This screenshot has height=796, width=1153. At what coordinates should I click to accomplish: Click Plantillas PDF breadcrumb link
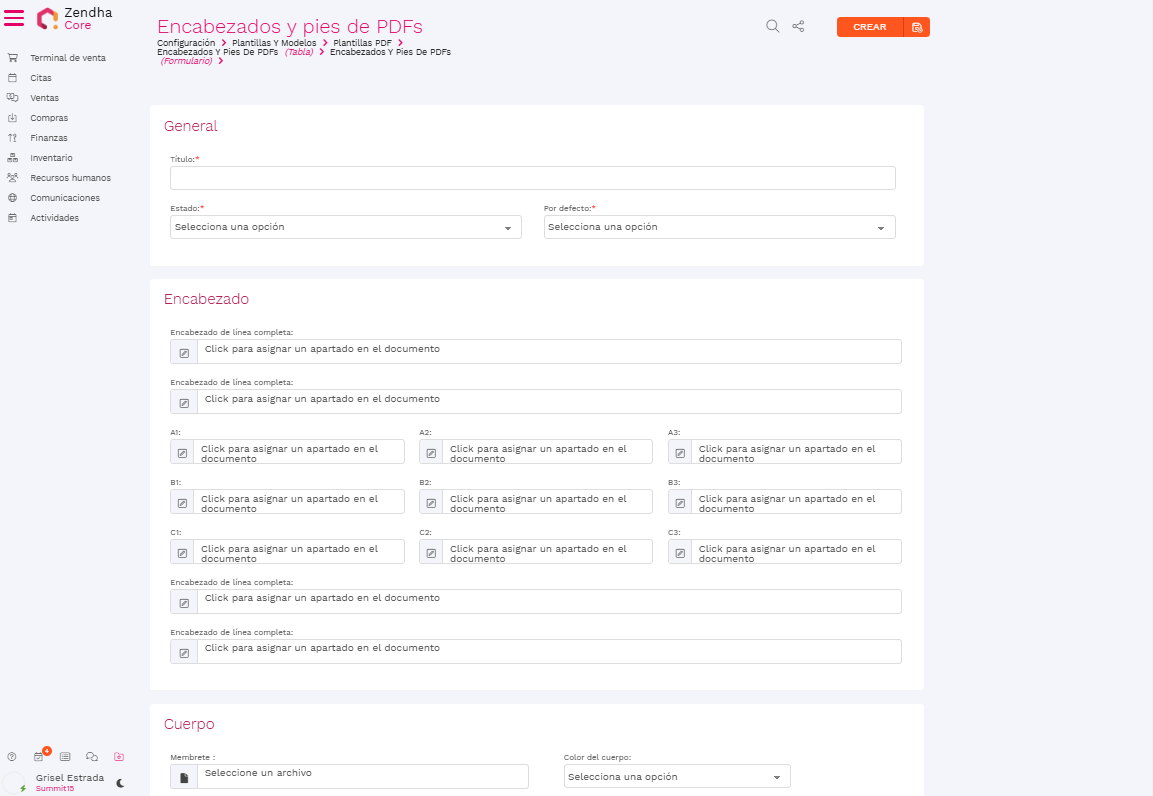362,43
